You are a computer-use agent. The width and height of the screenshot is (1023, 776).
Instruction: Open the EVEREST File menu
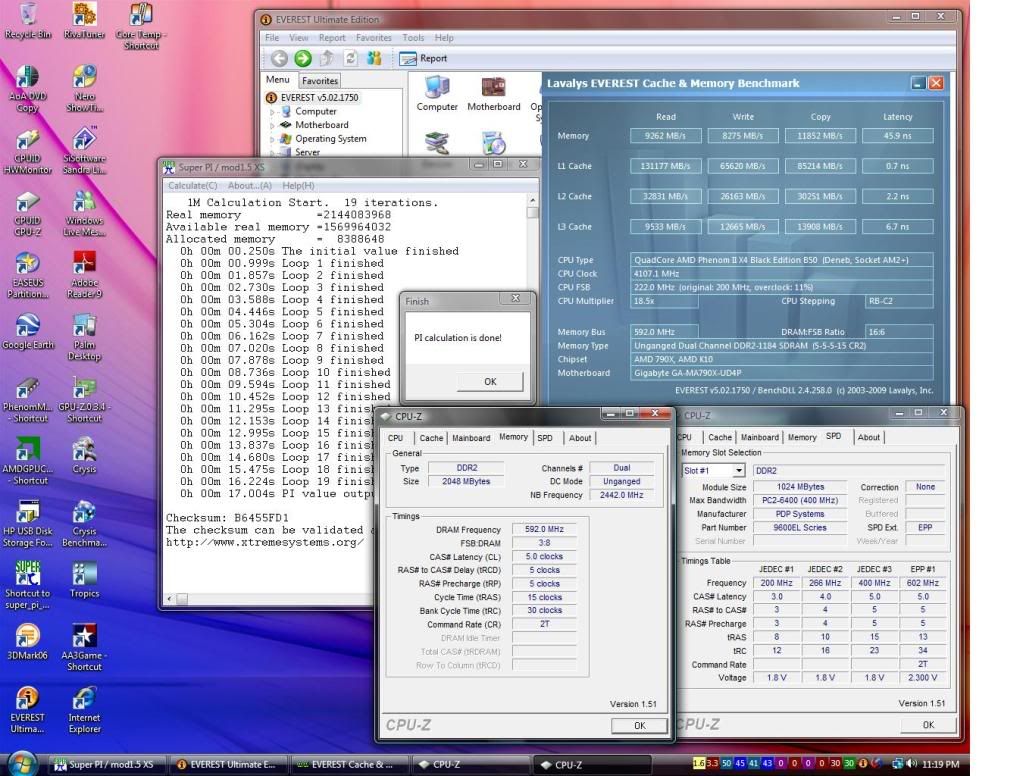pyautogui.click(x=272, y=38)
